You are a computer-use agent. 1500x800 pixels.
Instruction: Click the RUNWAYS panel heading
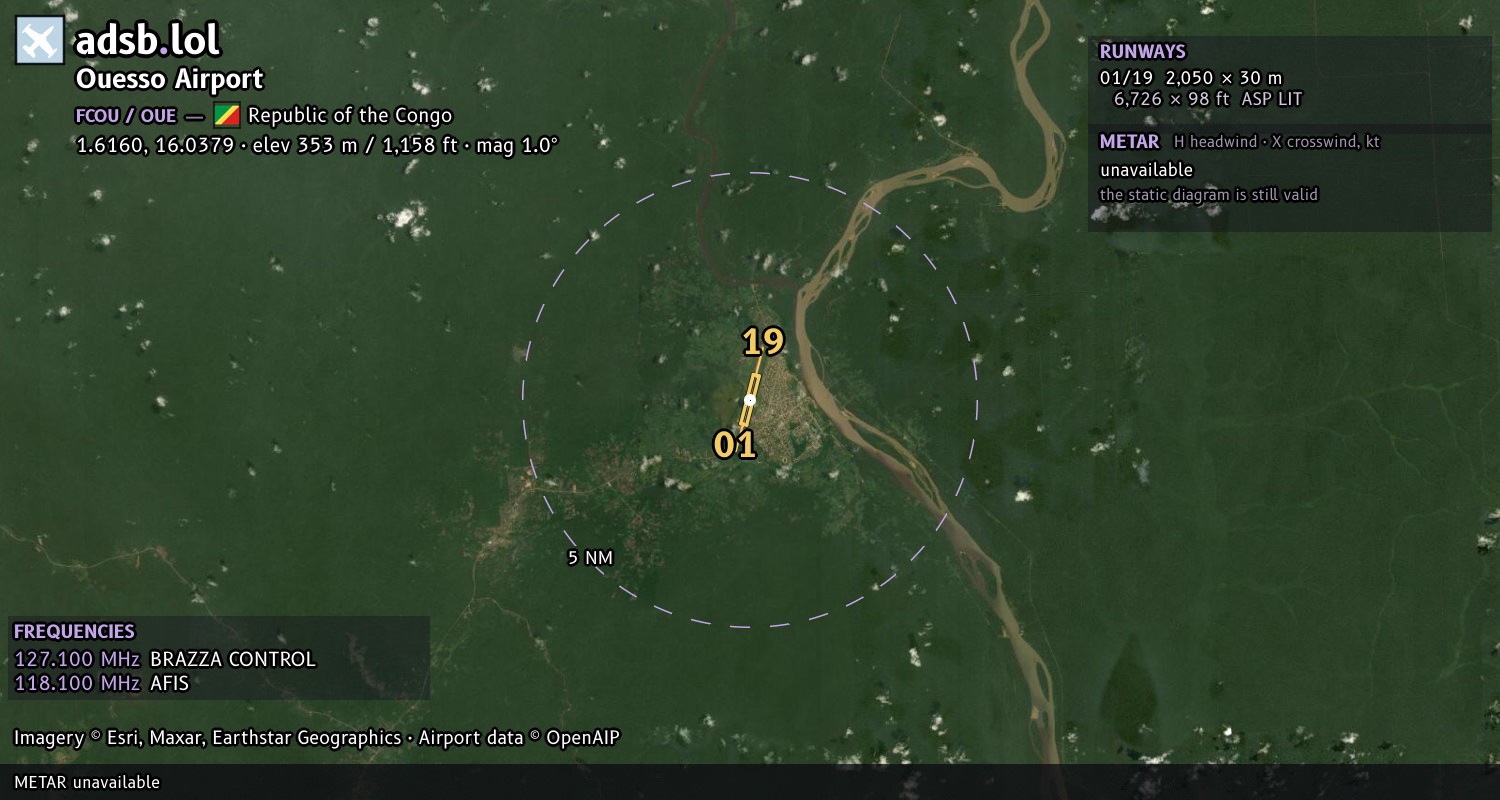[1142, 52]
